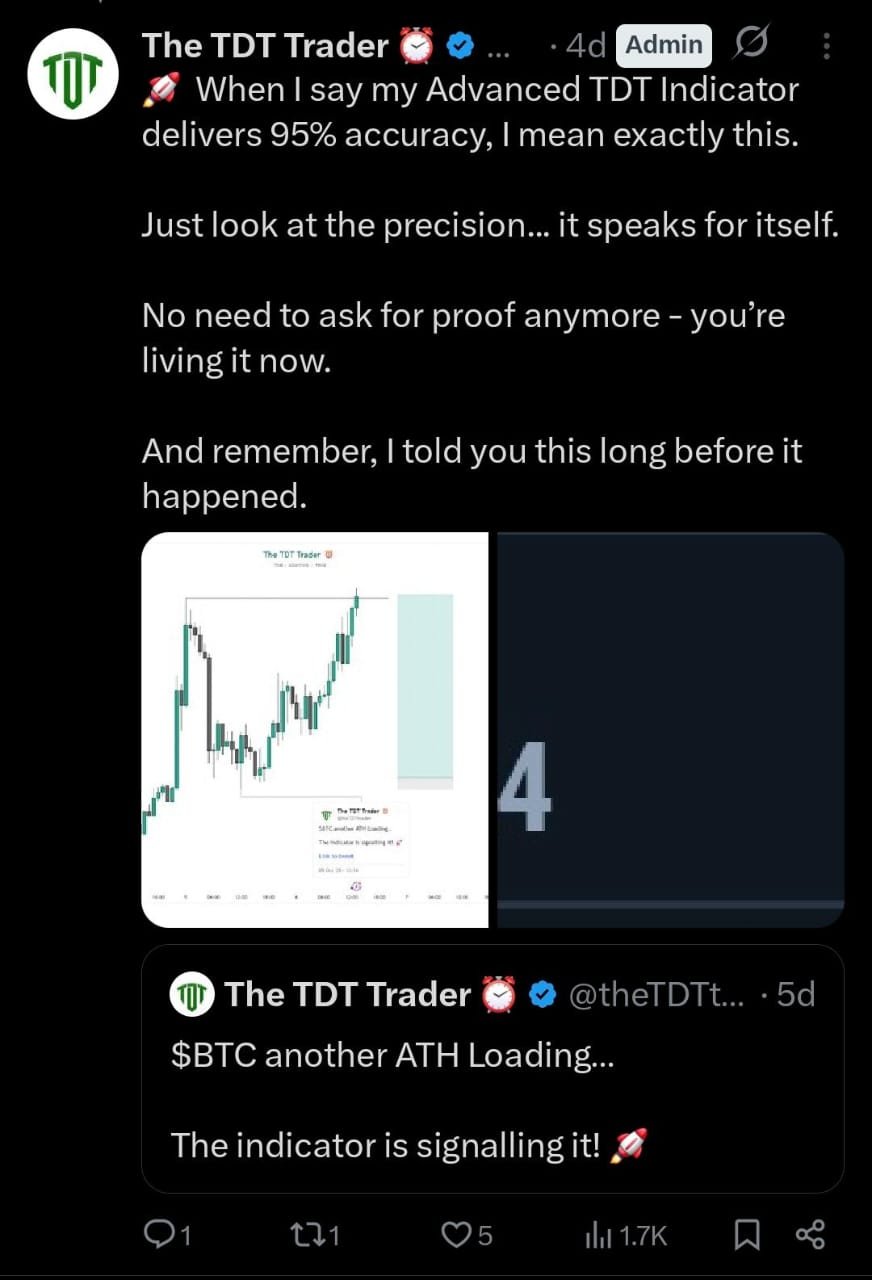Like the post with the heart icon
Screen dimensions: 872x1280
456,1236
